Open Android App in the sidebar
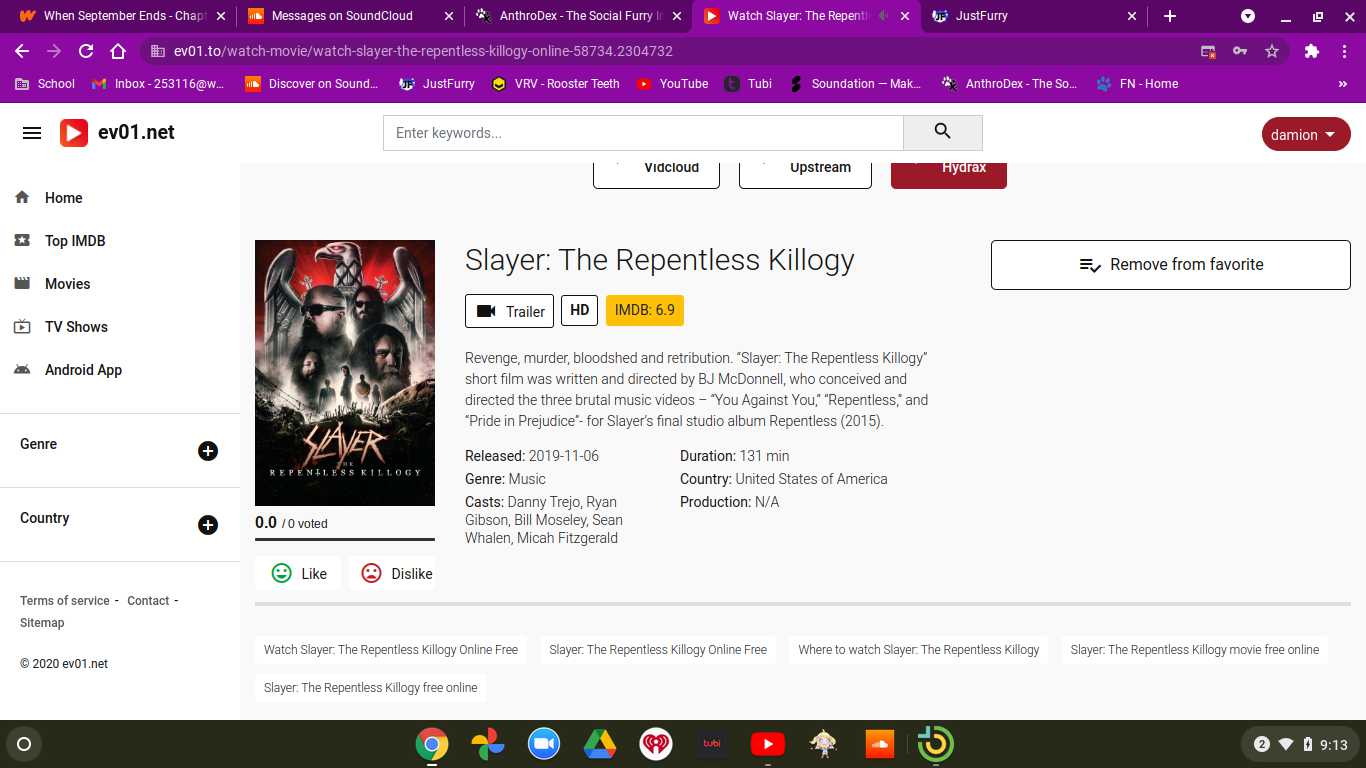The image size is (1366, 768). pyautogui.click(x=83, y=370)
